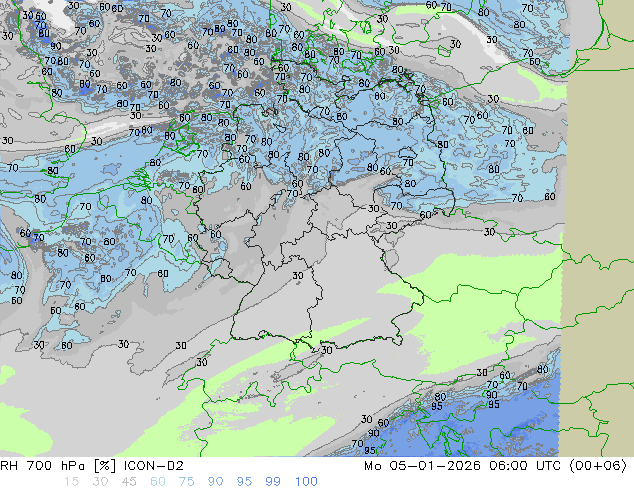This screenshot has width=634, height=490.
Task: Click the 'RH 700 hPa [%]' map title
Action: click(x=58, y=466)
